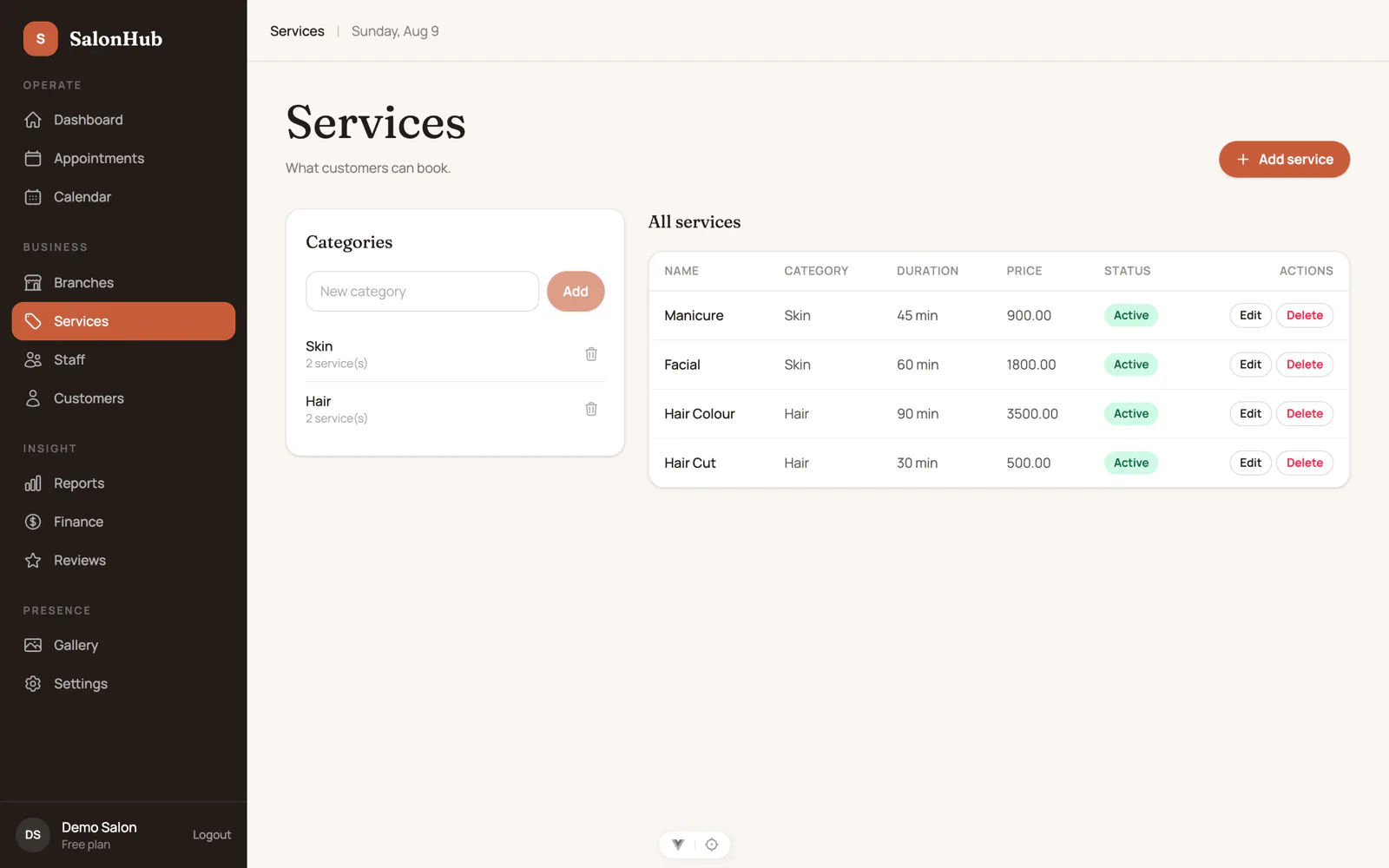Click the Staff icon in sidebar
The width and height of the screenshot is (1389, 868).
point(33,359)
